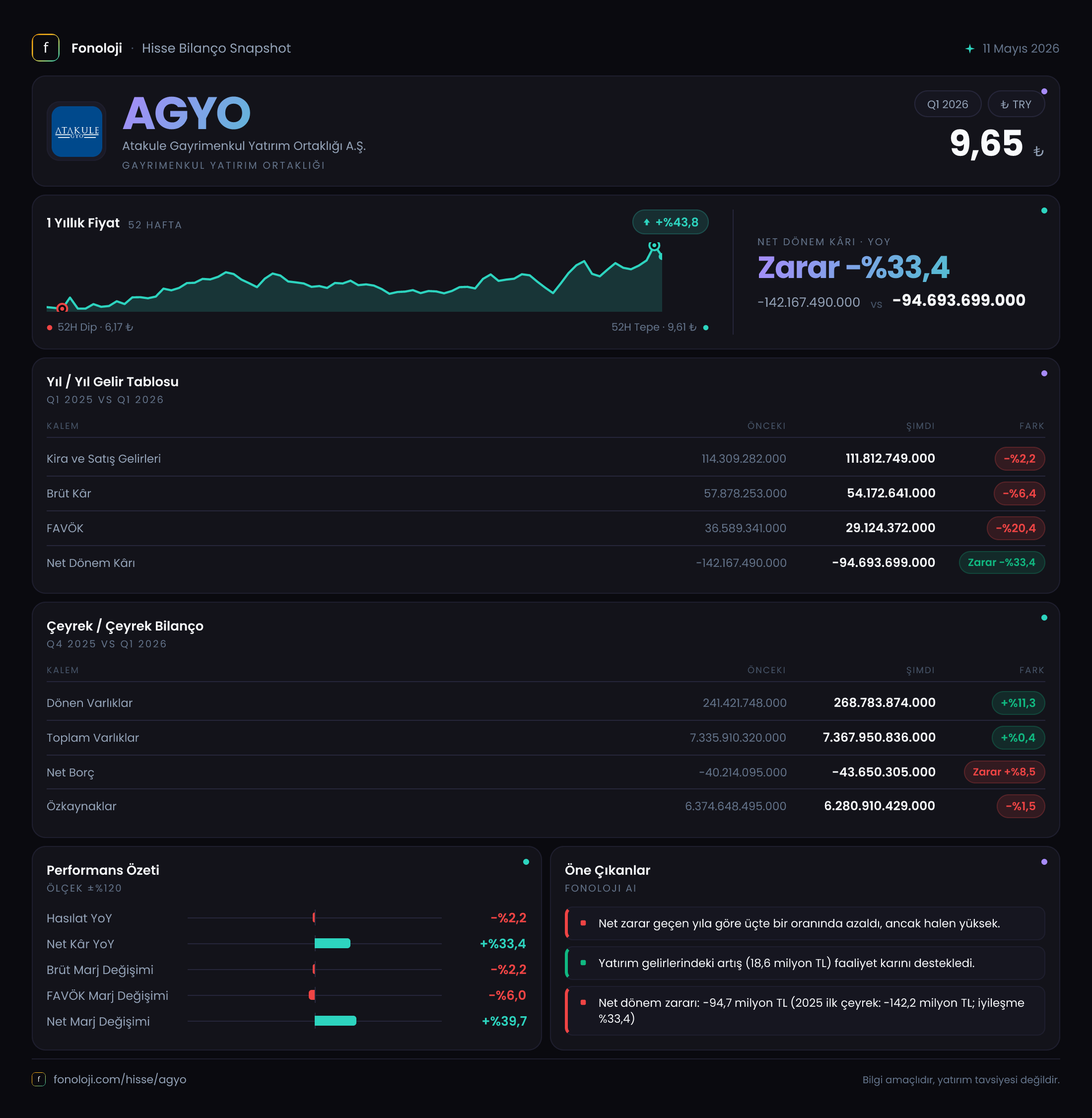The height and width of the screenshot is (1118, 1092).
Task: Click the Brüt Marj Değişimi performance bar
Action: pos(314,970)
